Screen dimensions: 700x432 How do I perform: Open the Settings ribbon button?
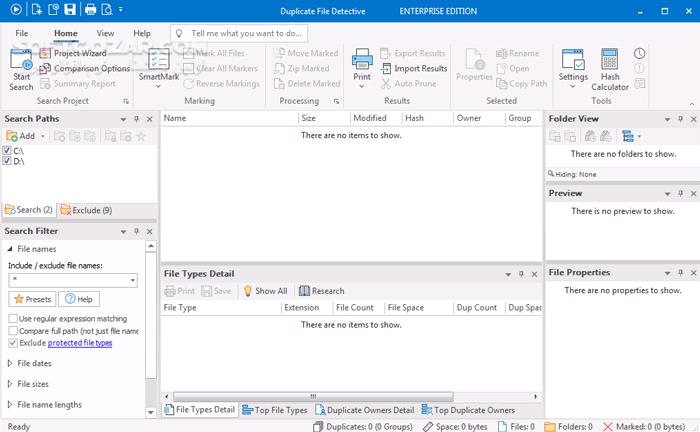(573, 68)
